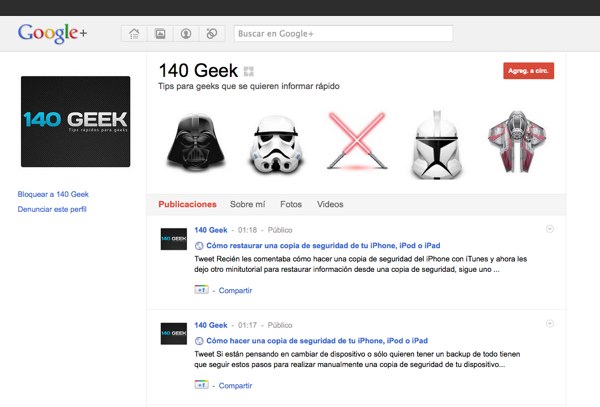Click post text starting Tweet Si están pensando
600x407 pixels.
pos(357,359)
